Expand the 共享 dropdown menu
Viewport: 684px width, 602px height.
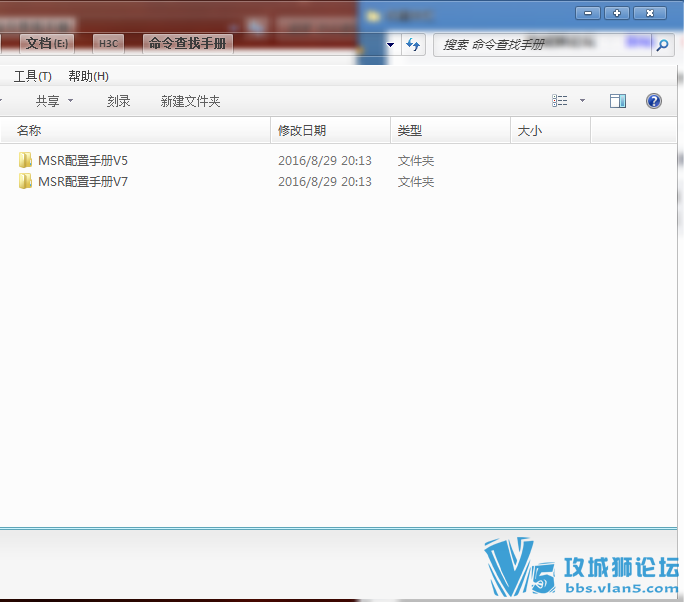tap(55, 101)
